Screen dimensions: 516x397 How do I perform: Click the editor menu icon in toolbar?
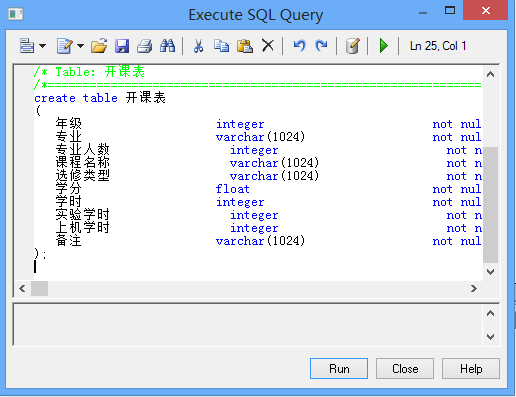pyautogui.click(x=27, y=46)
